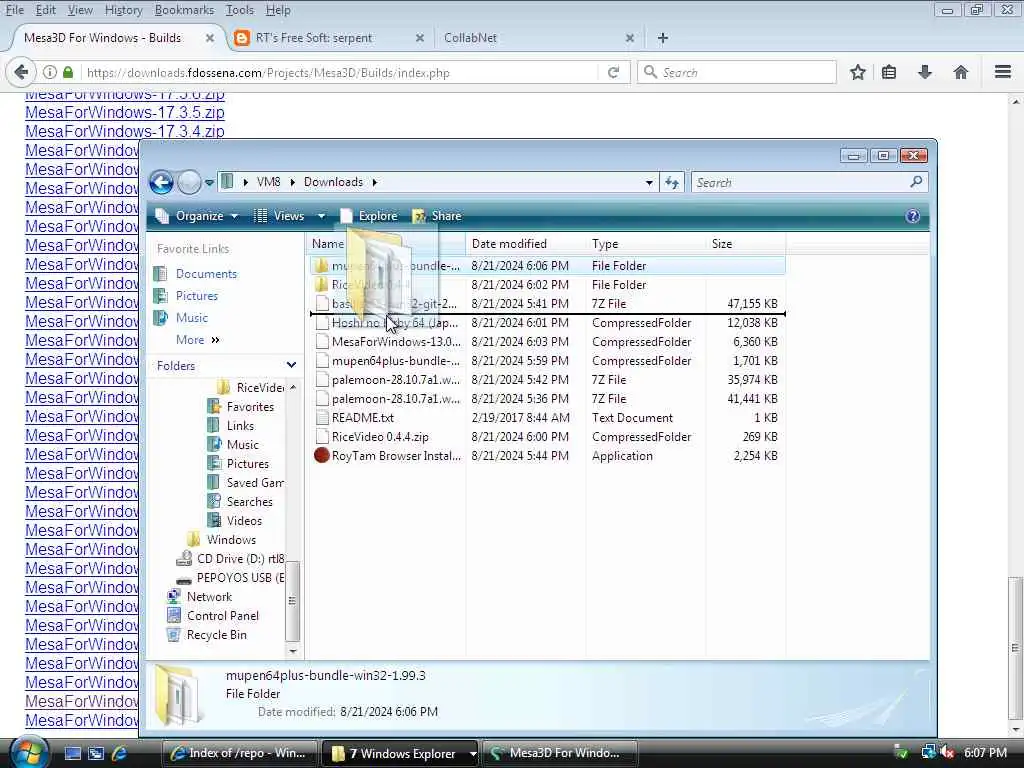Select README.txt file row

coord(549,418)
